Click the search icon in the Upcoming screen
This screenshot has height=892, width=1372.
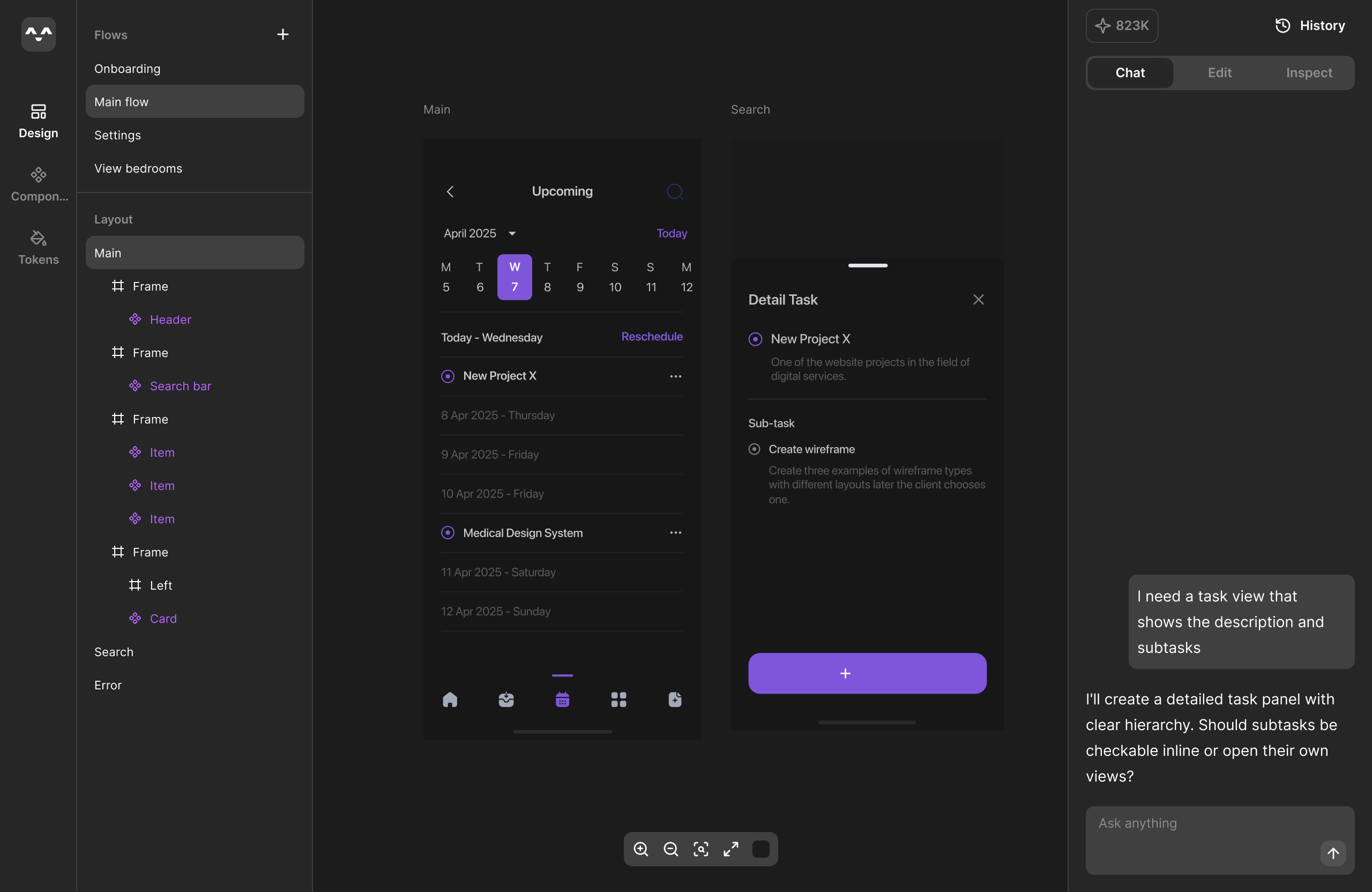click(674, 191)
